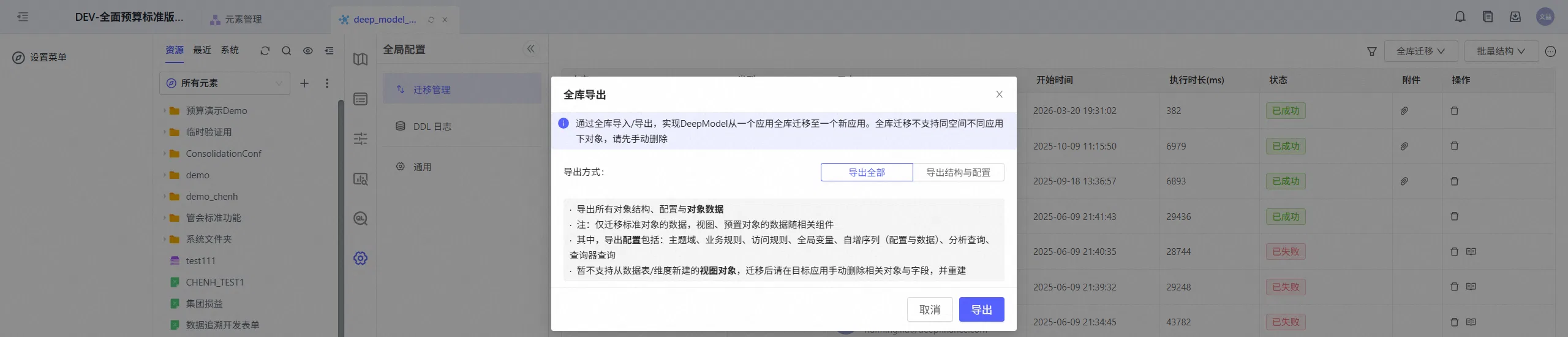
Task: Delete the 2025-06-09 21:41:43 record
Action: (1454, 216)
